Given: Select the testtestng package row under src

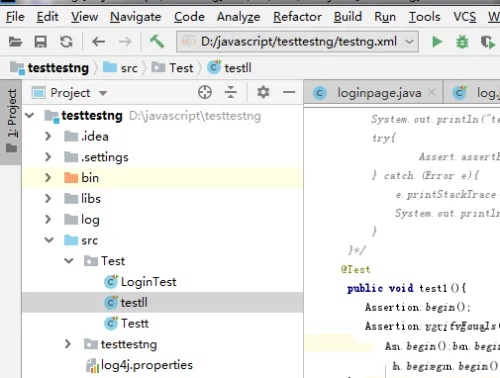Looking at the screenshot, I should tap(162, 344).
